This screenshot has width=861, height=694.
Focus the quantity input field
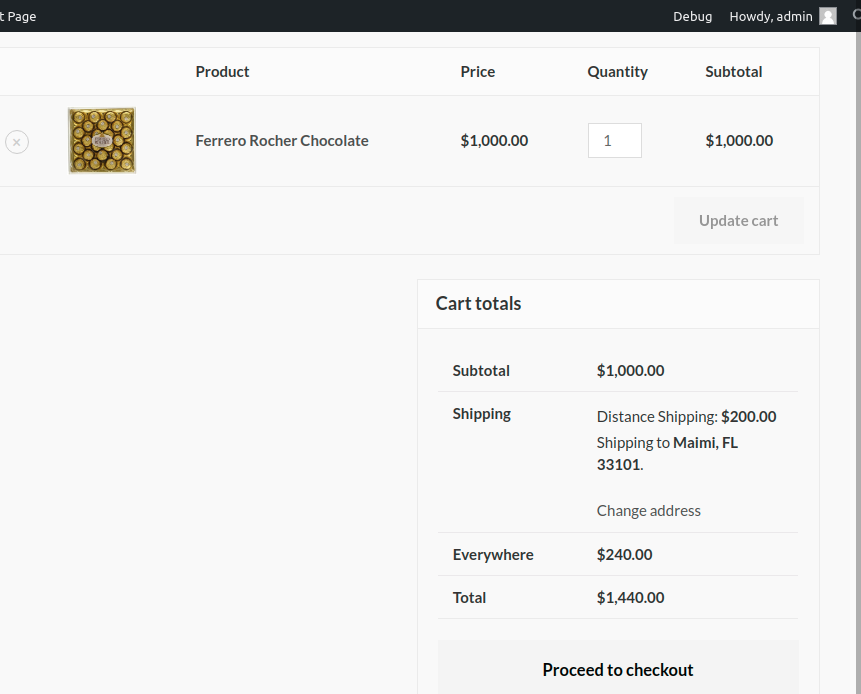tap(614, 141)
